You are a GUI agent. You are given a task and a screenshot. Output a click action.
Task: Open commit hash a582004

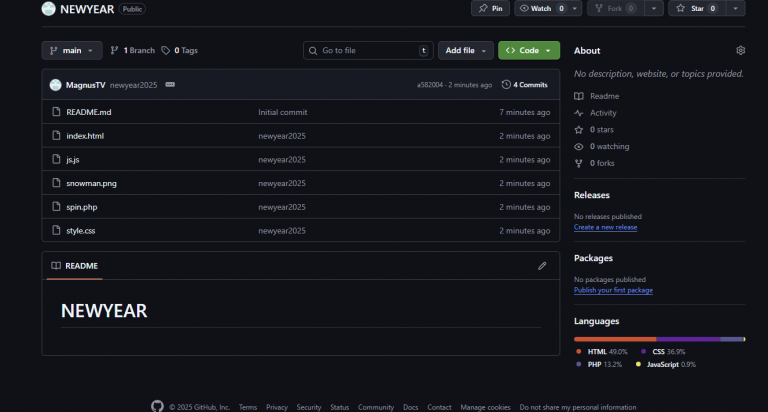point(430,85)
